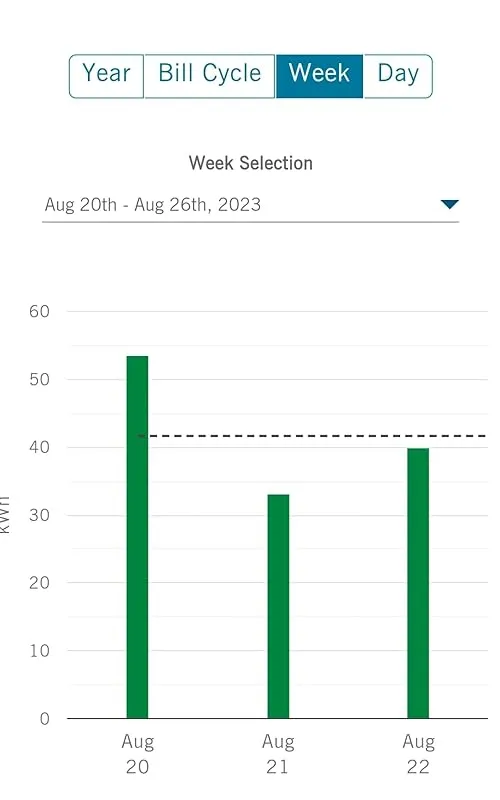Click the Aug 20 usage bar

click(137, 537)
